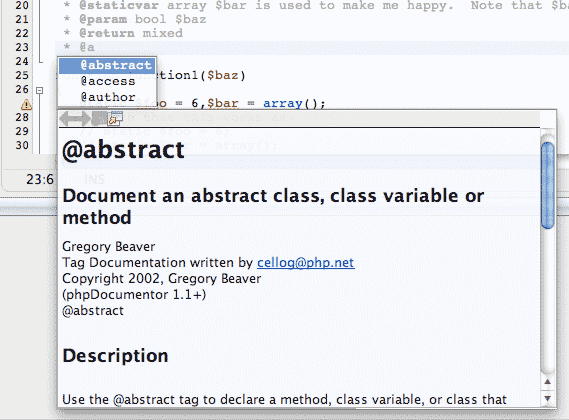Viewport: 569px width, 420px height.
Task: Choose the @access completion suggestion
Action: click(x=107, y=81)
